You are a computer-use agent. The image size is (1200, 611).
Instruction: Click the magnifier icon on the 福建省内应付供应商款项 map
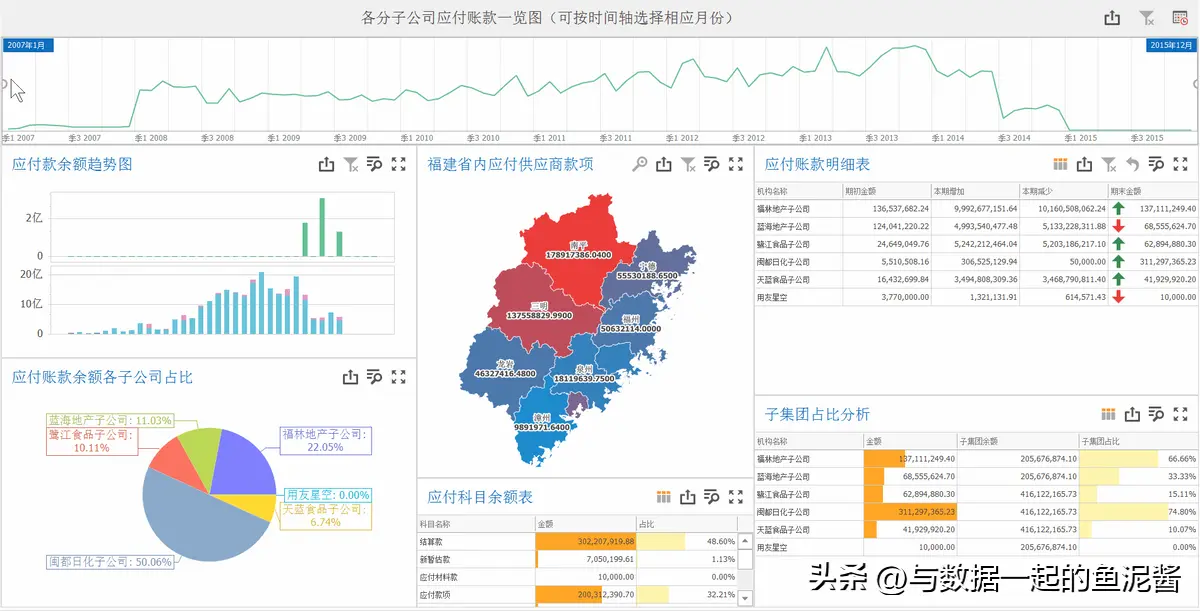tap(640, 164)
